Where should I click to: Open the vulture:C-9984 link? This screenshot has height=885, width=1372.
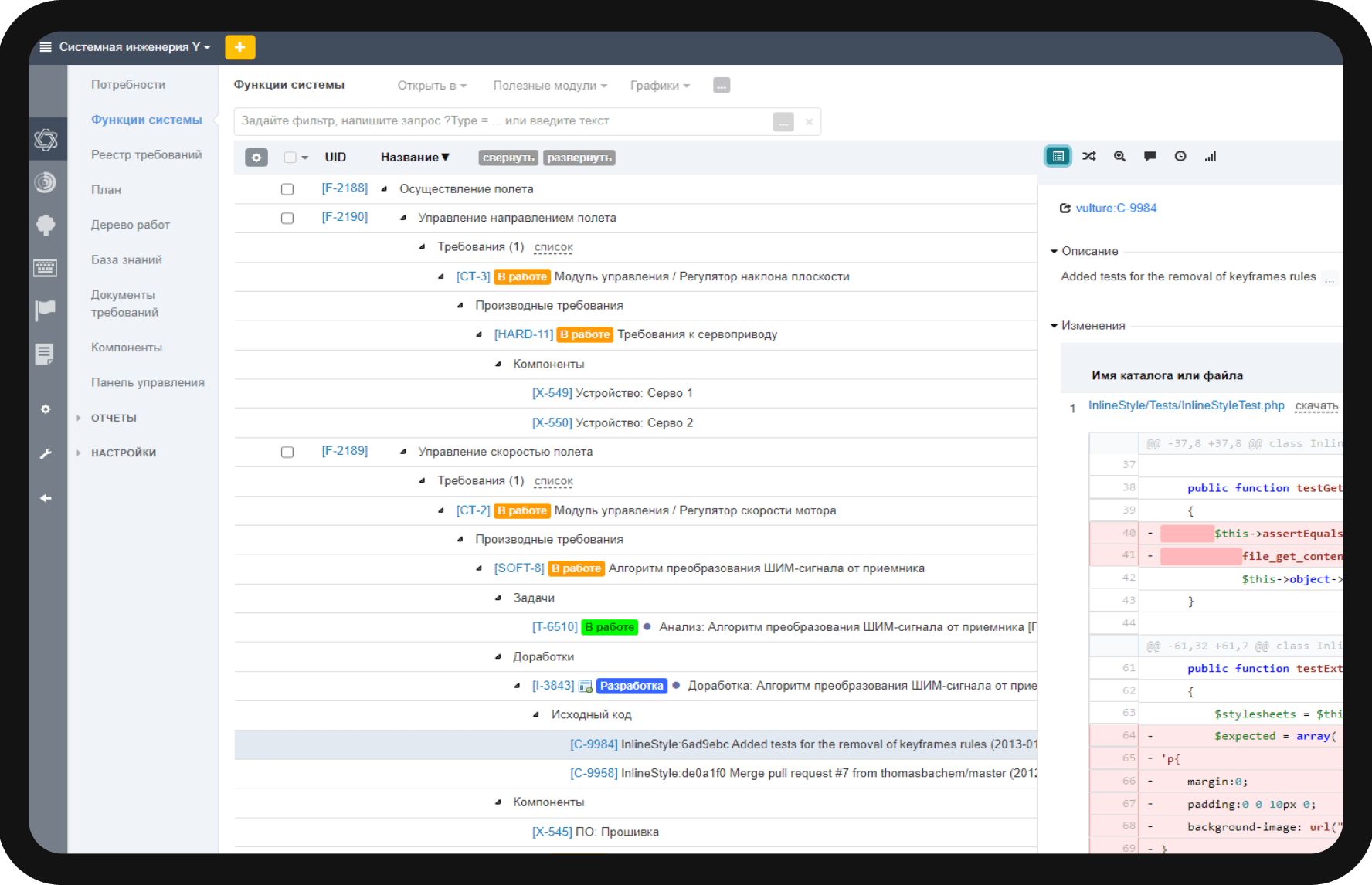tap(1116, 208)
